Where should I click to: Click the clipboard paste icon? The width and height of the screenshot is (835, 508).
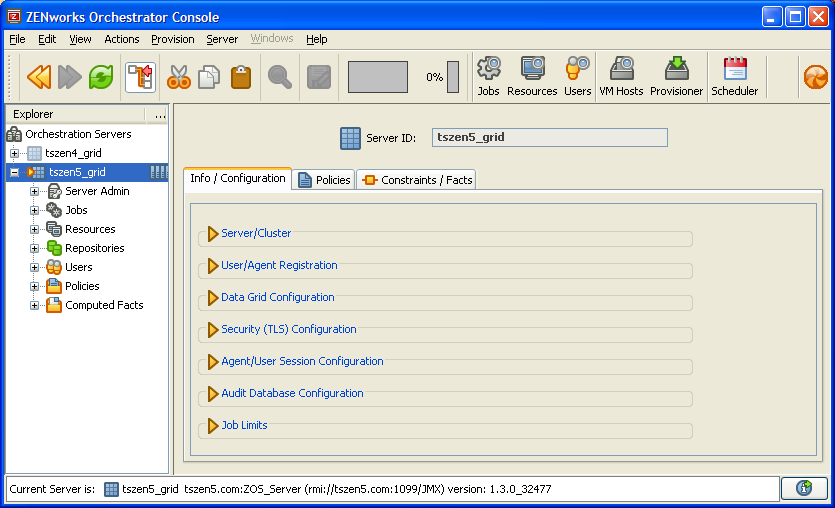pyautogui.click(x=241, y=77)
